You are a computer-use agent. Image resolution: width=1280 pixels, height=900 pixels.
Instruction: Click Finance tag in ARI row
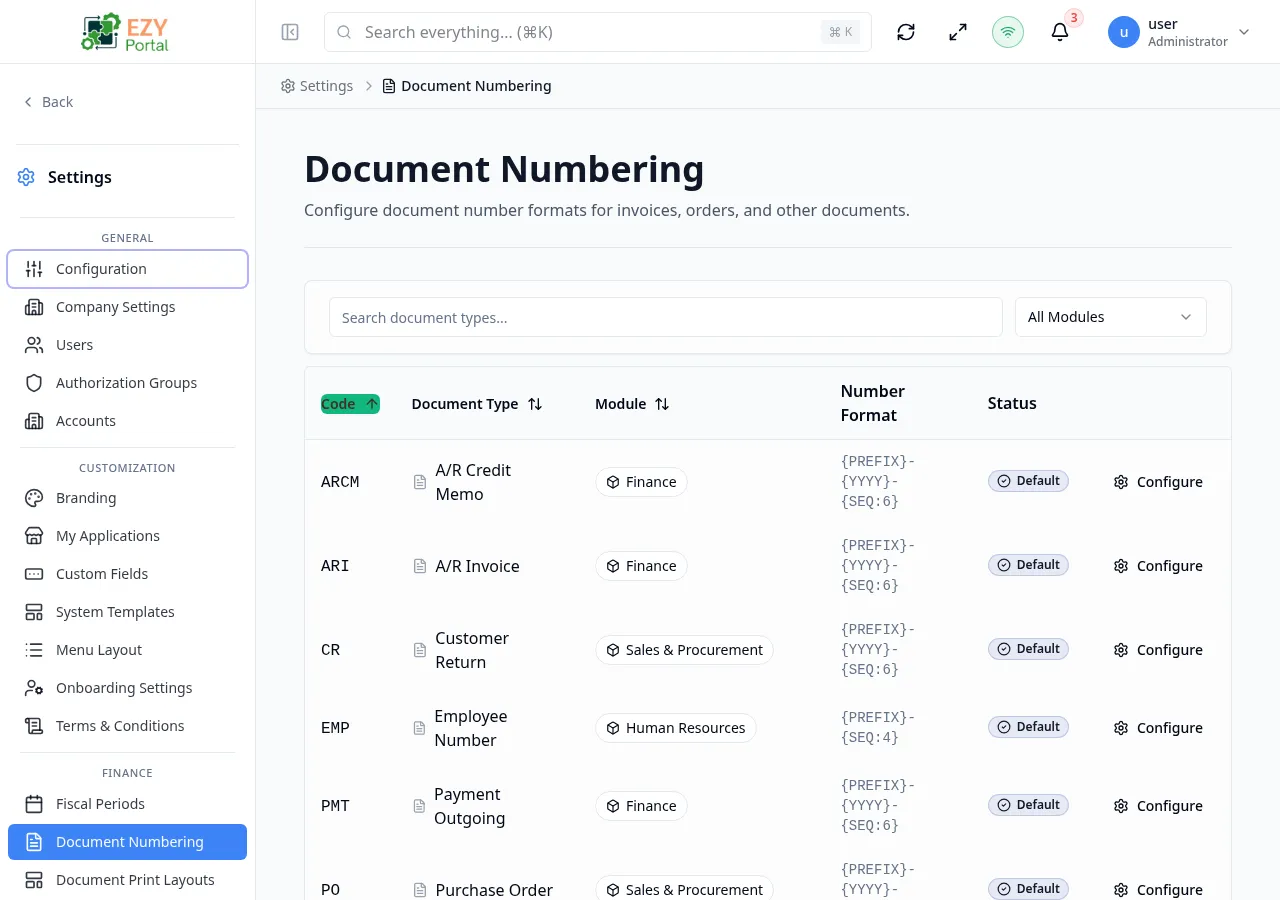pyautogui.click(x=641, y=566)
